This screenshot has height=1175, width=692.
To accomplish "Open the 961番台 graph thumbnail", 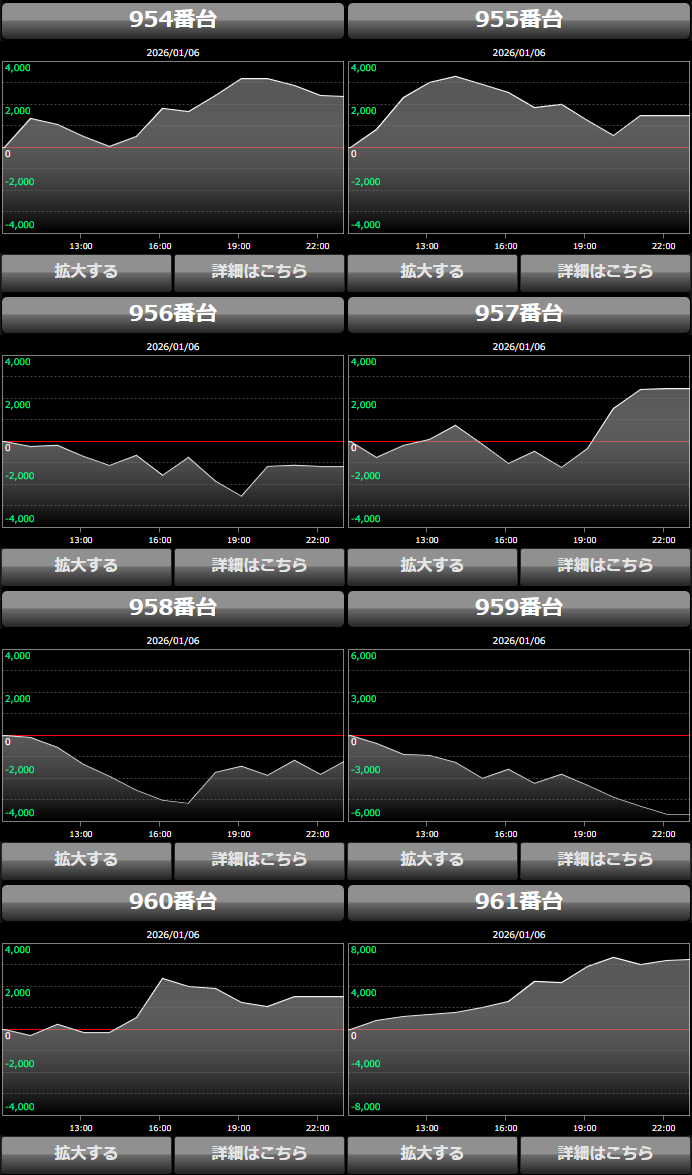I will [x=519, y=1029].
